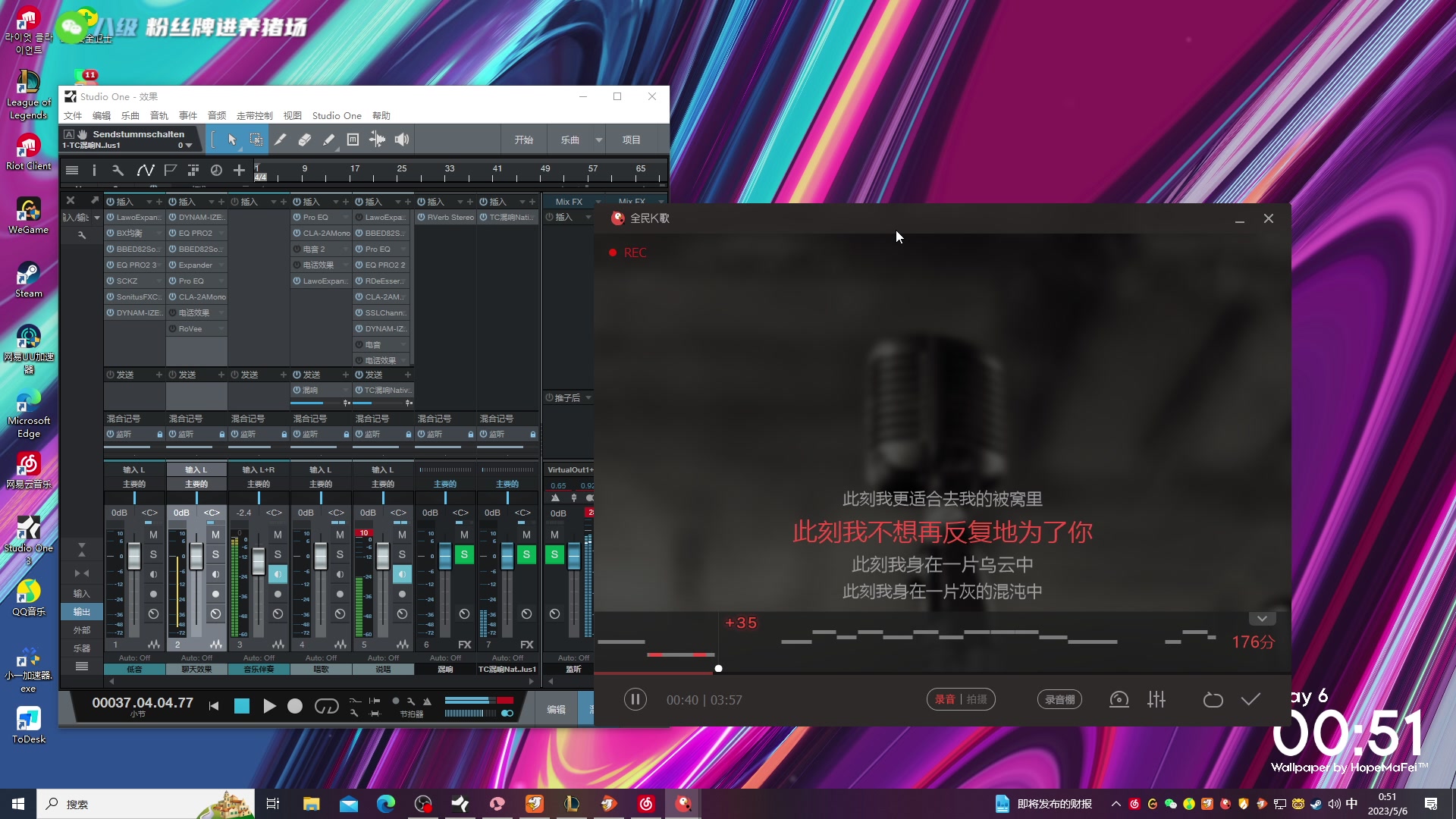Expand the 乐曲 dropdown arrow
Screen dimensions: 1456x819
pos(598,140)
